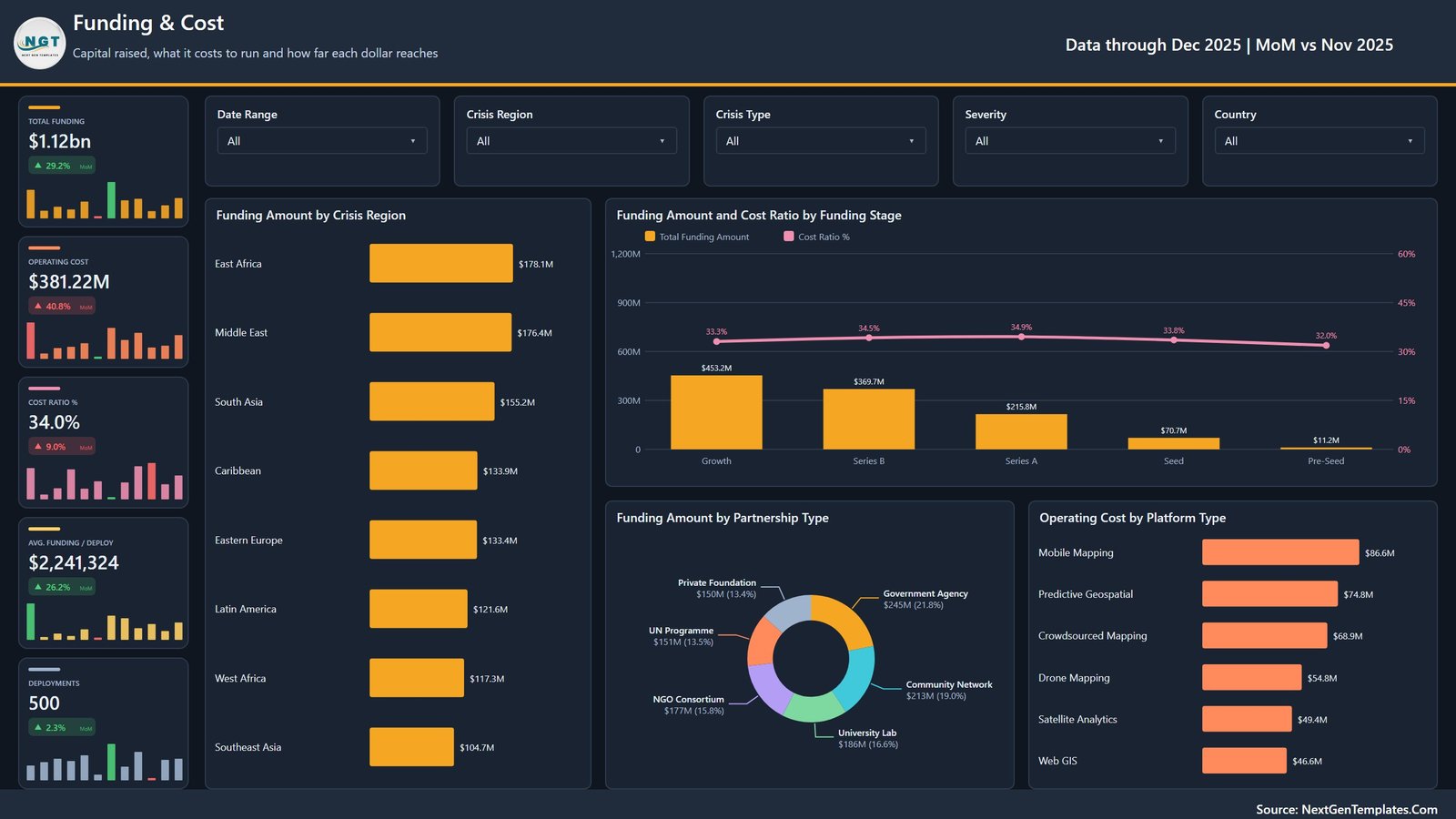Select the West Africa funding bar
1456x819 pixels.
pyautogui.click(x=417, y=678)
